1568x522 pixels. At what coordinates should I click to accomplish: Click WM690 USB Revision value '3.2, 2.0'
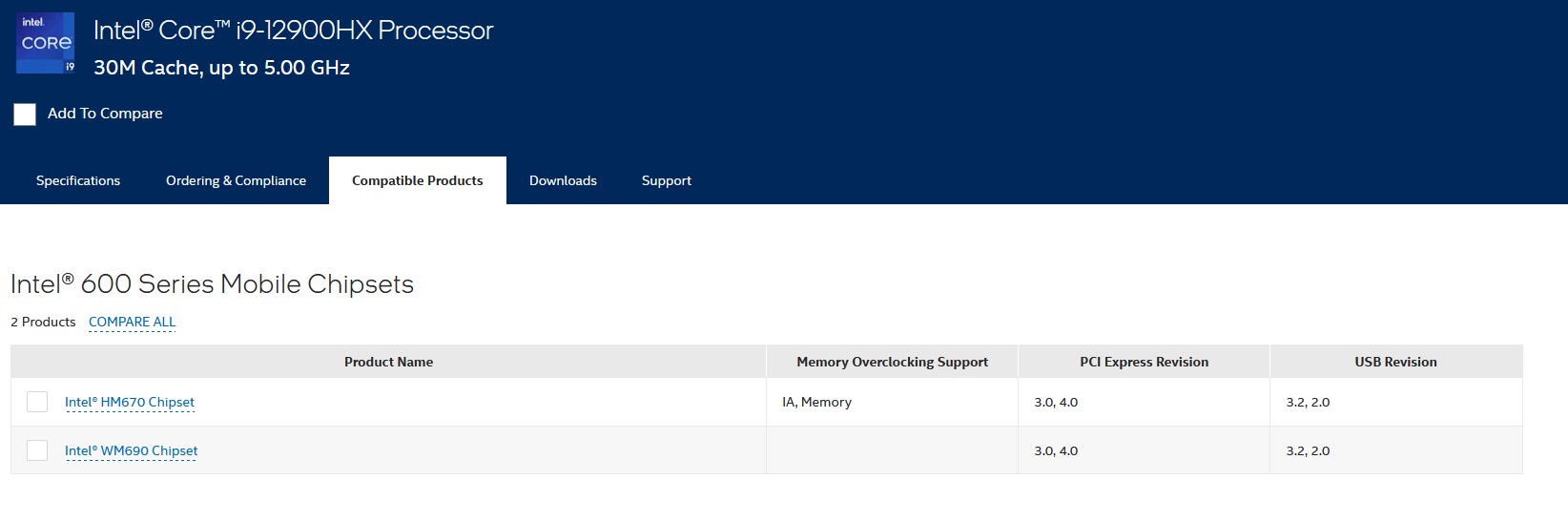click(1308, 450)
